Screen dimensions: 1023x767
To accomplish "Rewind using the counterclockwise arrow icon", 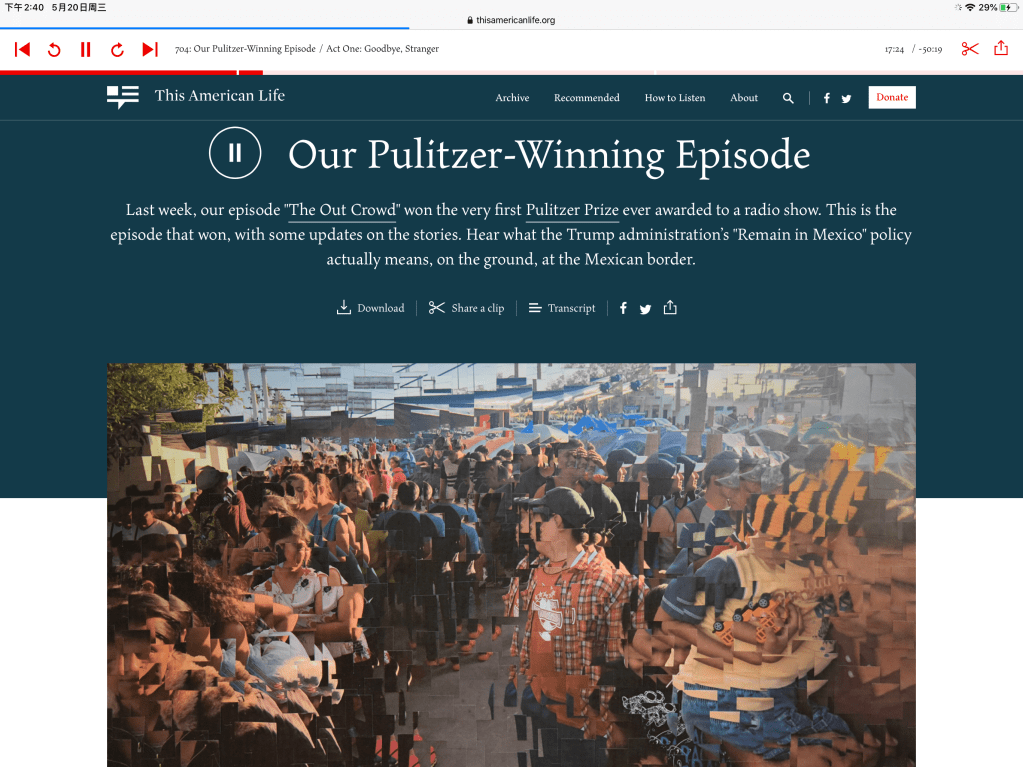I will pyautogui.click(x=54, y=50).
